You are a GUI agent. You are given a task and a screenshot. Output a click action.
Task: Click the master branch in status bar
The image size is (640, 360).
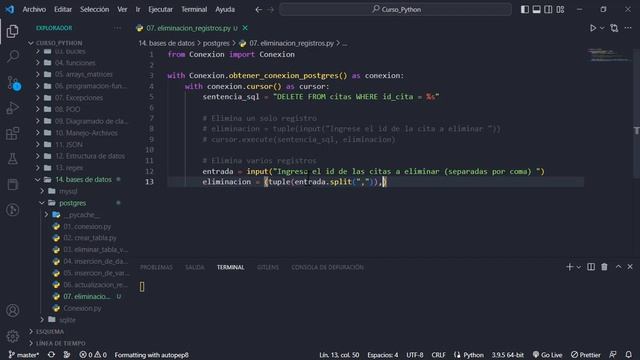(24, 355)
